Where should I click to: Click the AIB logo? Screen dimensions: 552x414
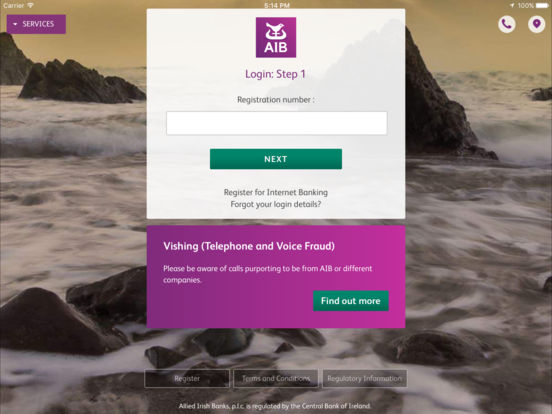276,37
